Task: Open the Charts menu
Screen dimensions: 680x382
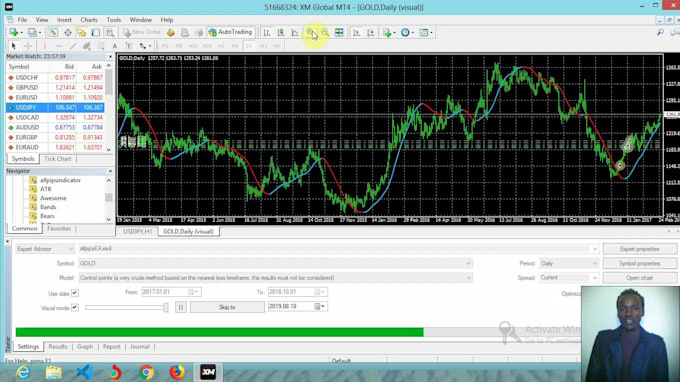Action: (89, 20)
